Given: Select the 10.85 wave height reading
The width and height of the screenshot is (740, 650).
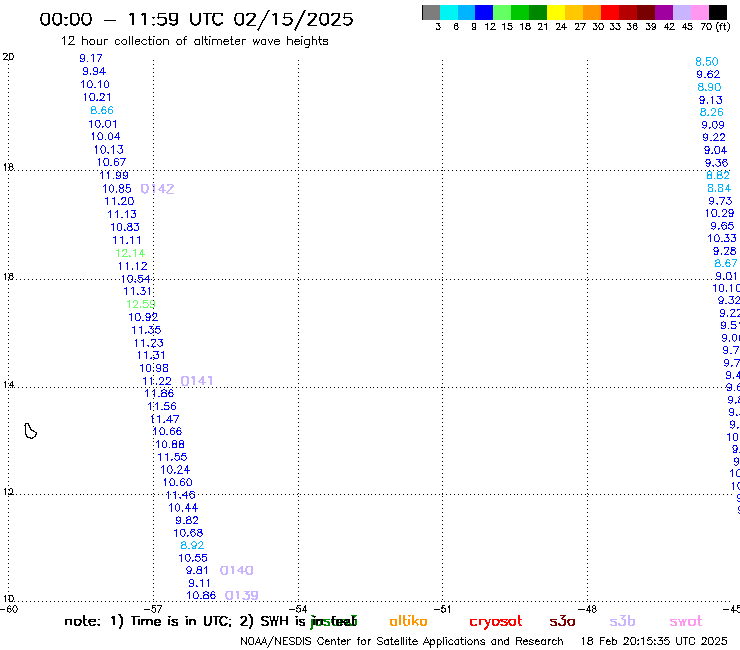Looking at the screenshot, I should 117,189.
